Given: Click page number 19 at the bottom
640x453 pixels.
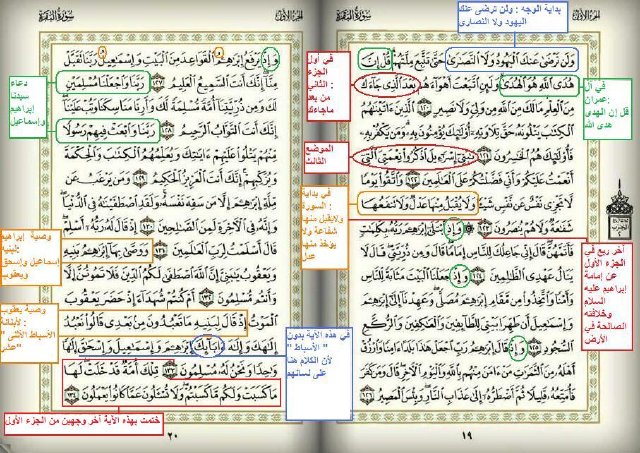Looking at the screenshot, I should [465, 435].
